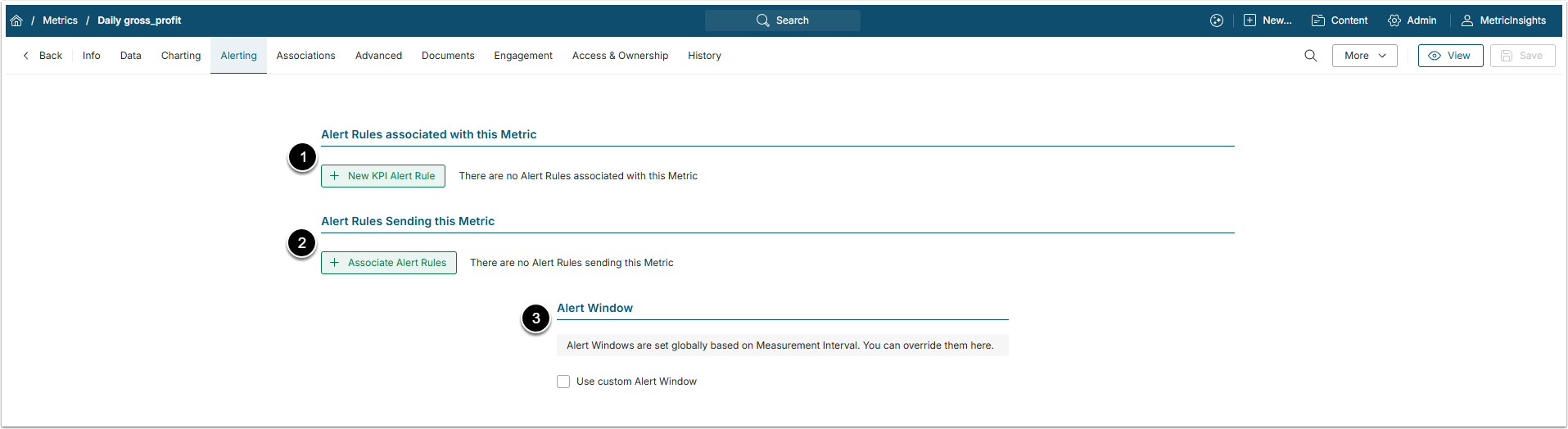The width and height of the screenshot is (1568, 429).
Task: Switch to the Charting tab
Action: tap(181, 56)
